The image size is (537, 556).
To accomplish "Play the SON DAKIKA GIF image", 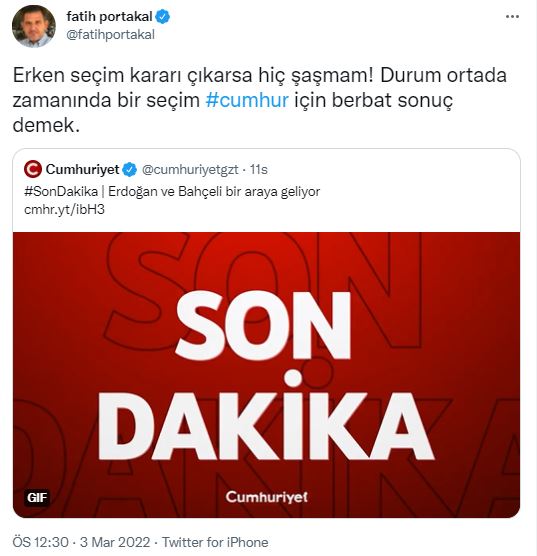I will [266, 375].
